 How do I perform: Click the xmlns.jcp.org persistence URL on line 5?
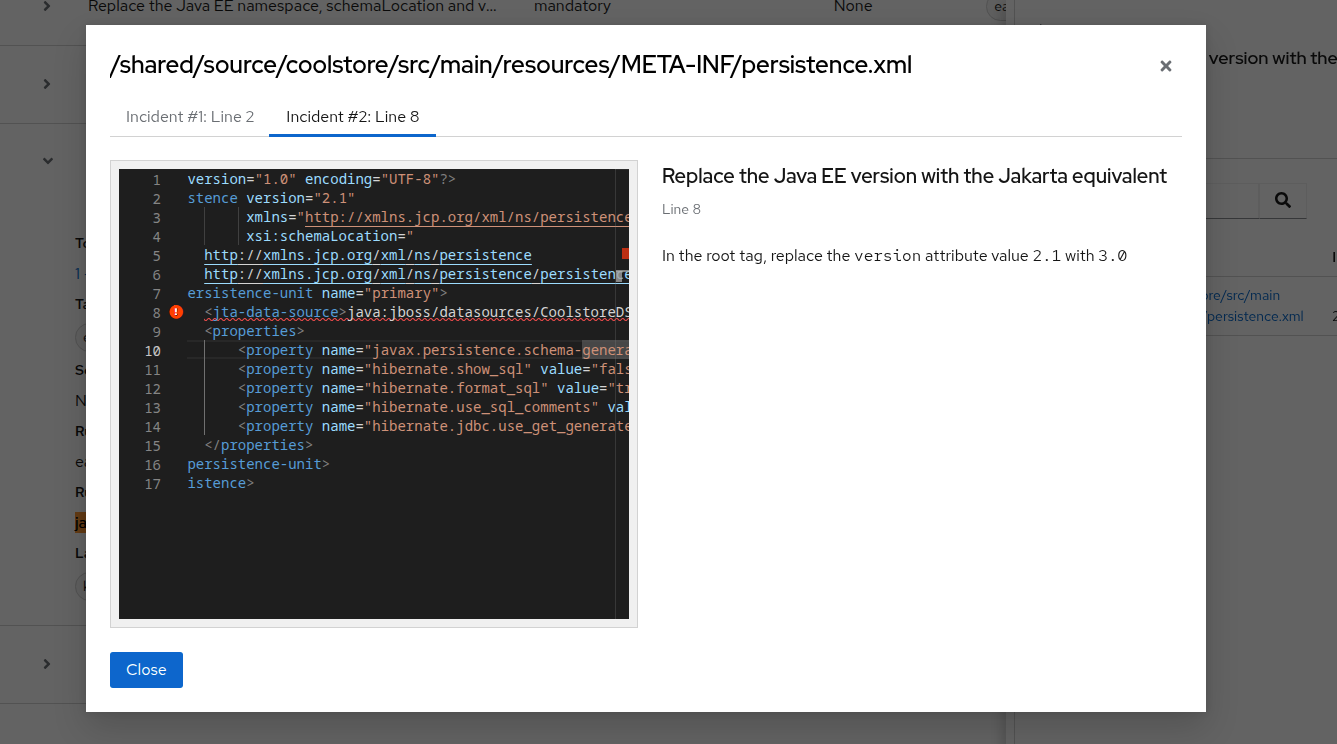click(367, 255)
